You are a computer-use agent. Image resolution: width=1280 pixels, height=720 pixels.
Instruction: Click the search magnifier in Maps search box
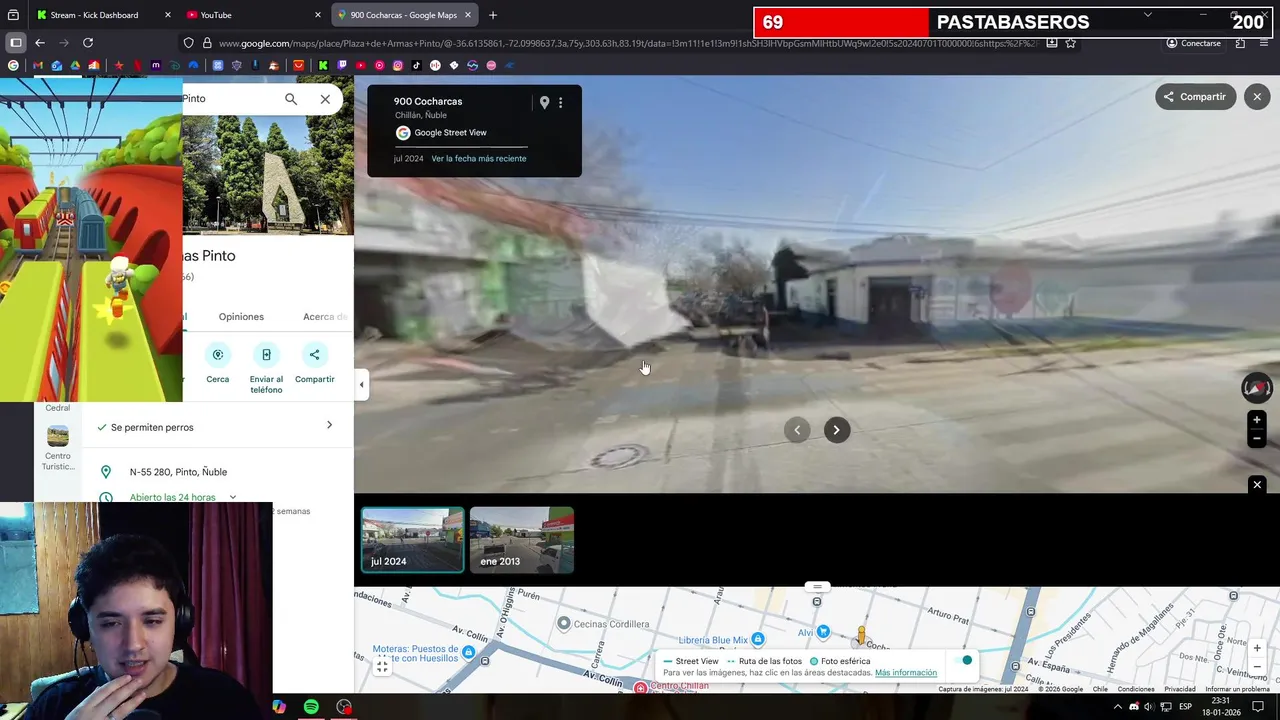click(x=291, y=99)
